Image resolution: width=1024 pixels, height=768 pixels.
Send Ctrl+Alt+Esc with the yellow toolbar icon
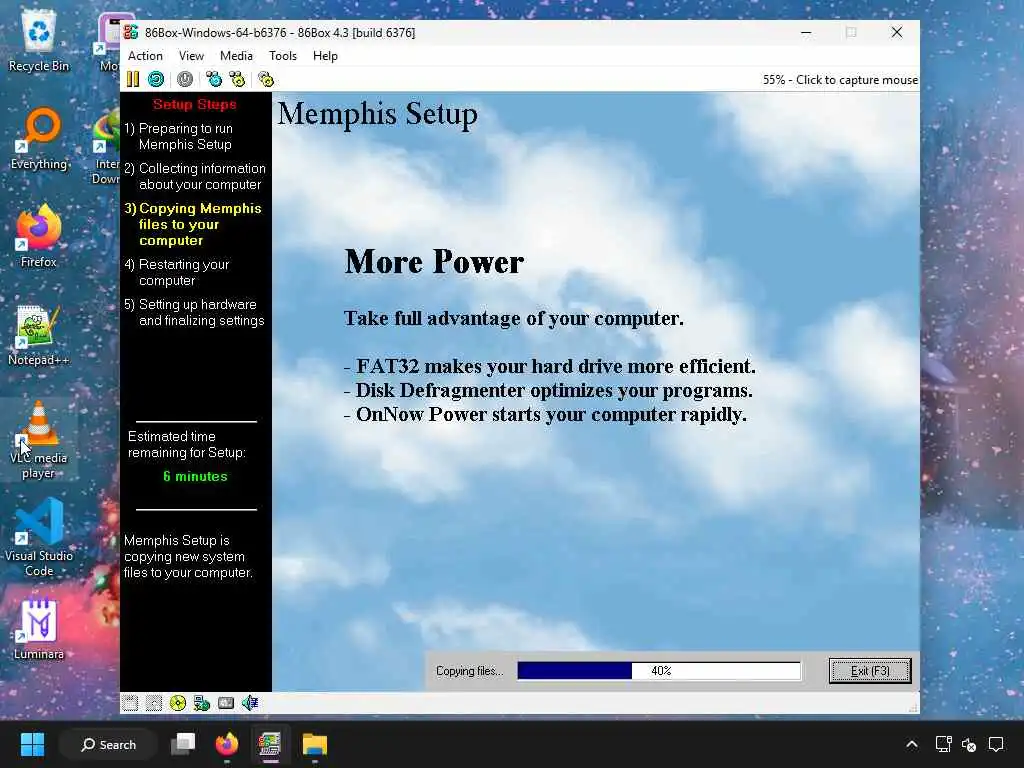[x=237, y=79]
